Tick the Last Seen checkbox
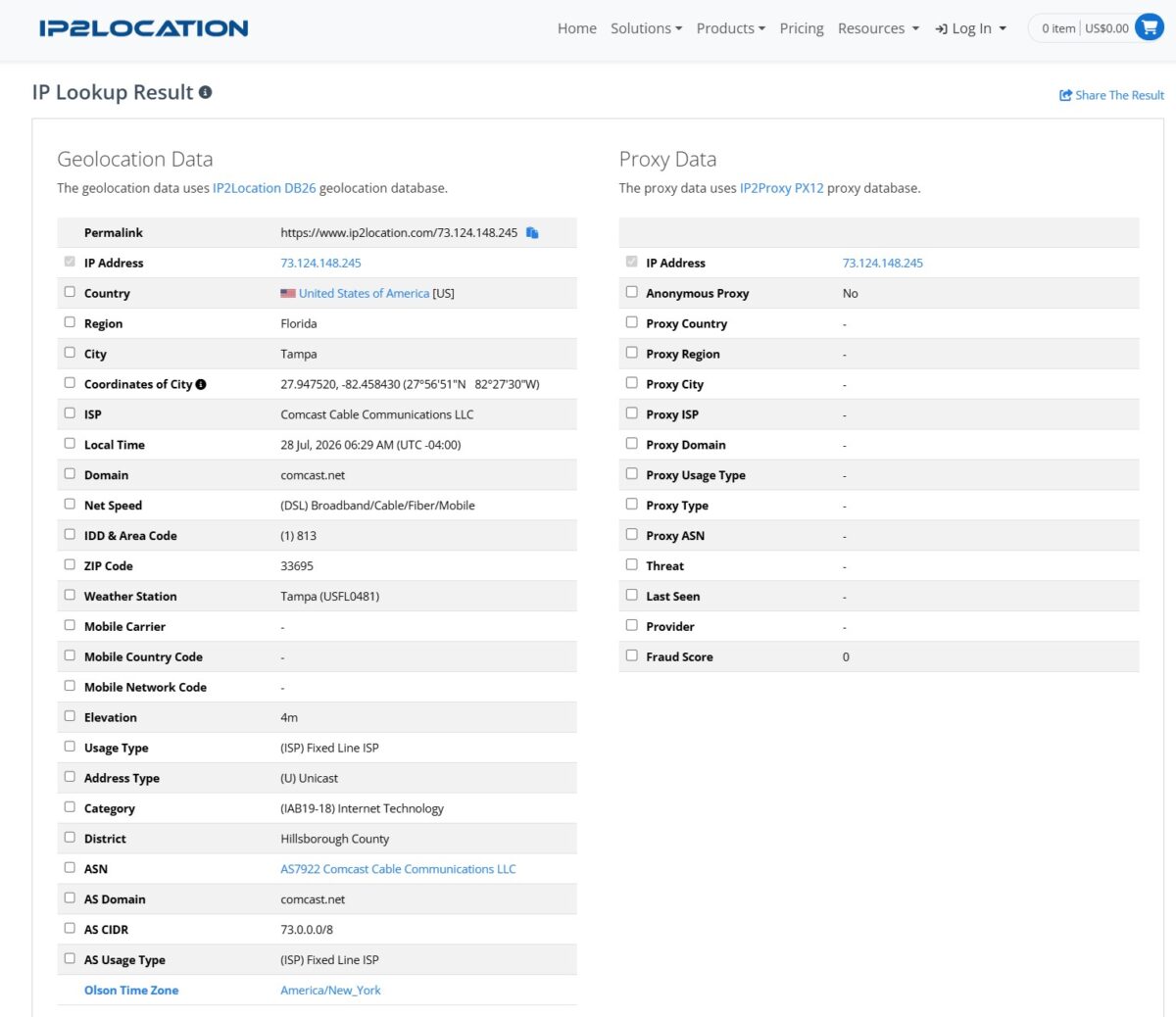The width and height of the screenshot is (1176, 1017). click(x=631, y=595)
